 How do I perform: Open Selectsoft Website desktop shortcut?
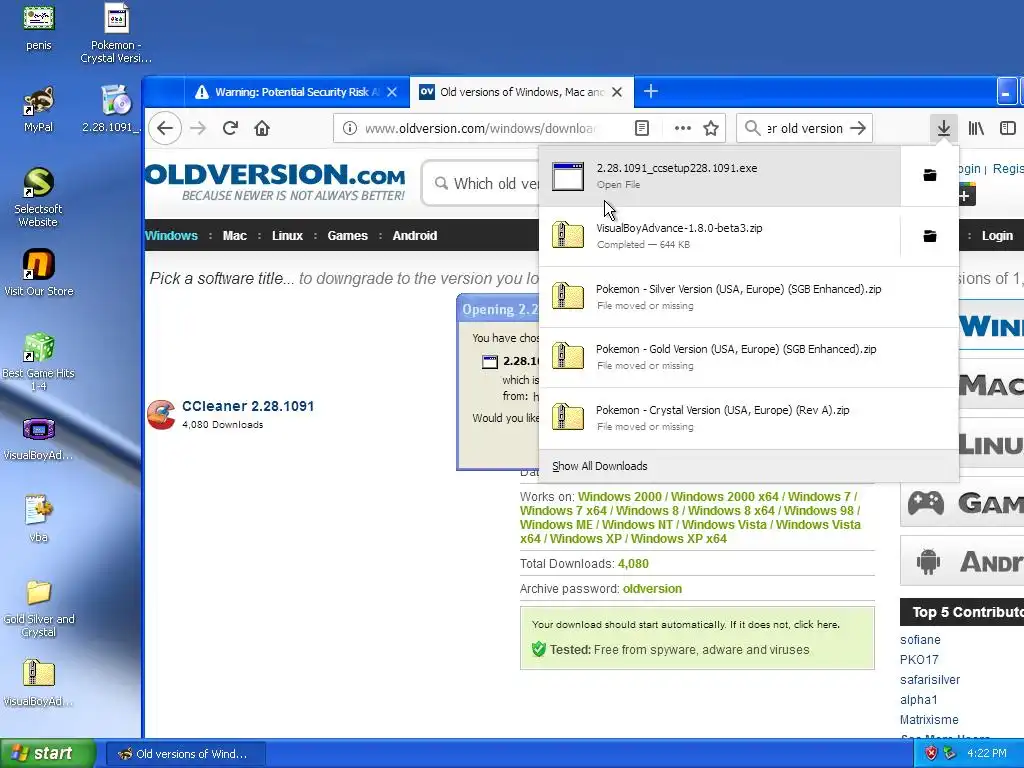pyautogui.click(x=39, y=197)
